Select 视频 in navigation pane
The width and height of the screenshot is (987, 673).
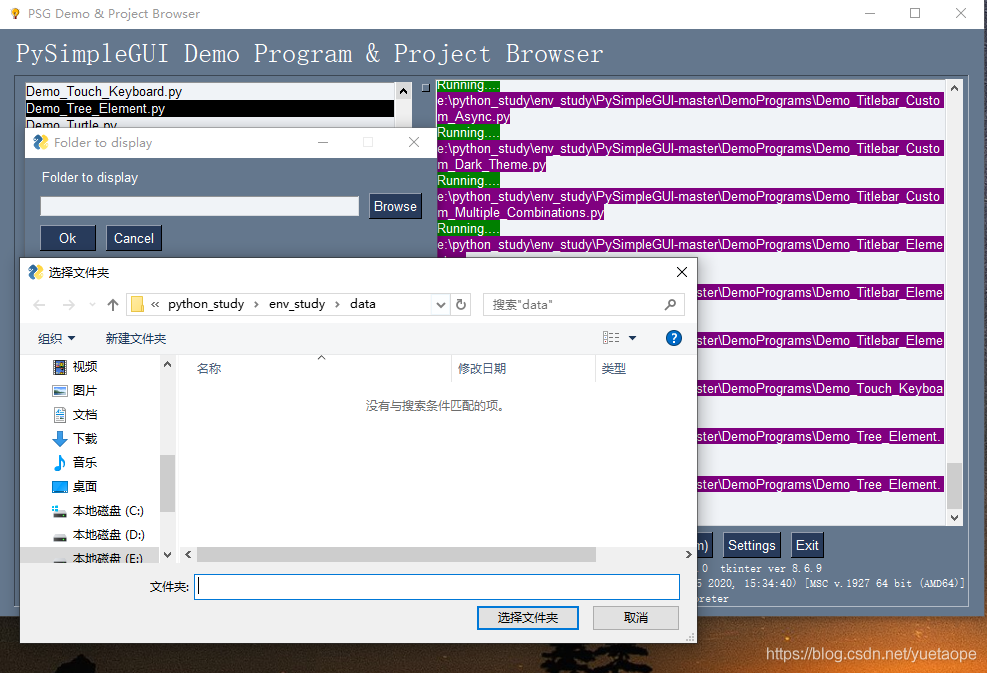coord(75,367)
